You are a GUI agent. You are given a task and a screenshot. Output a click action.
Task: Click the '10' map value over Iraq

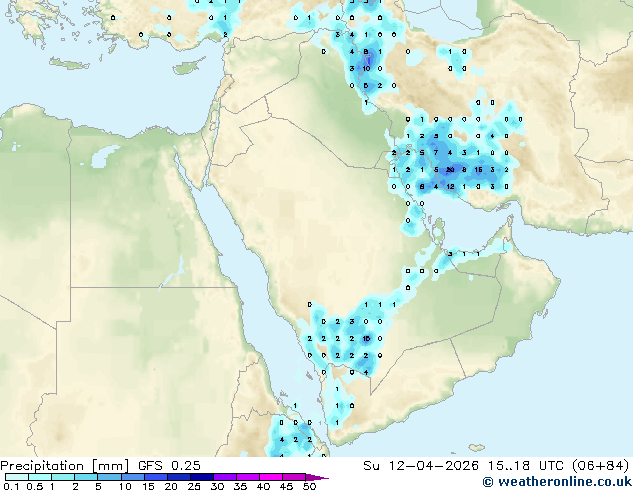click(x=366, y=69)
